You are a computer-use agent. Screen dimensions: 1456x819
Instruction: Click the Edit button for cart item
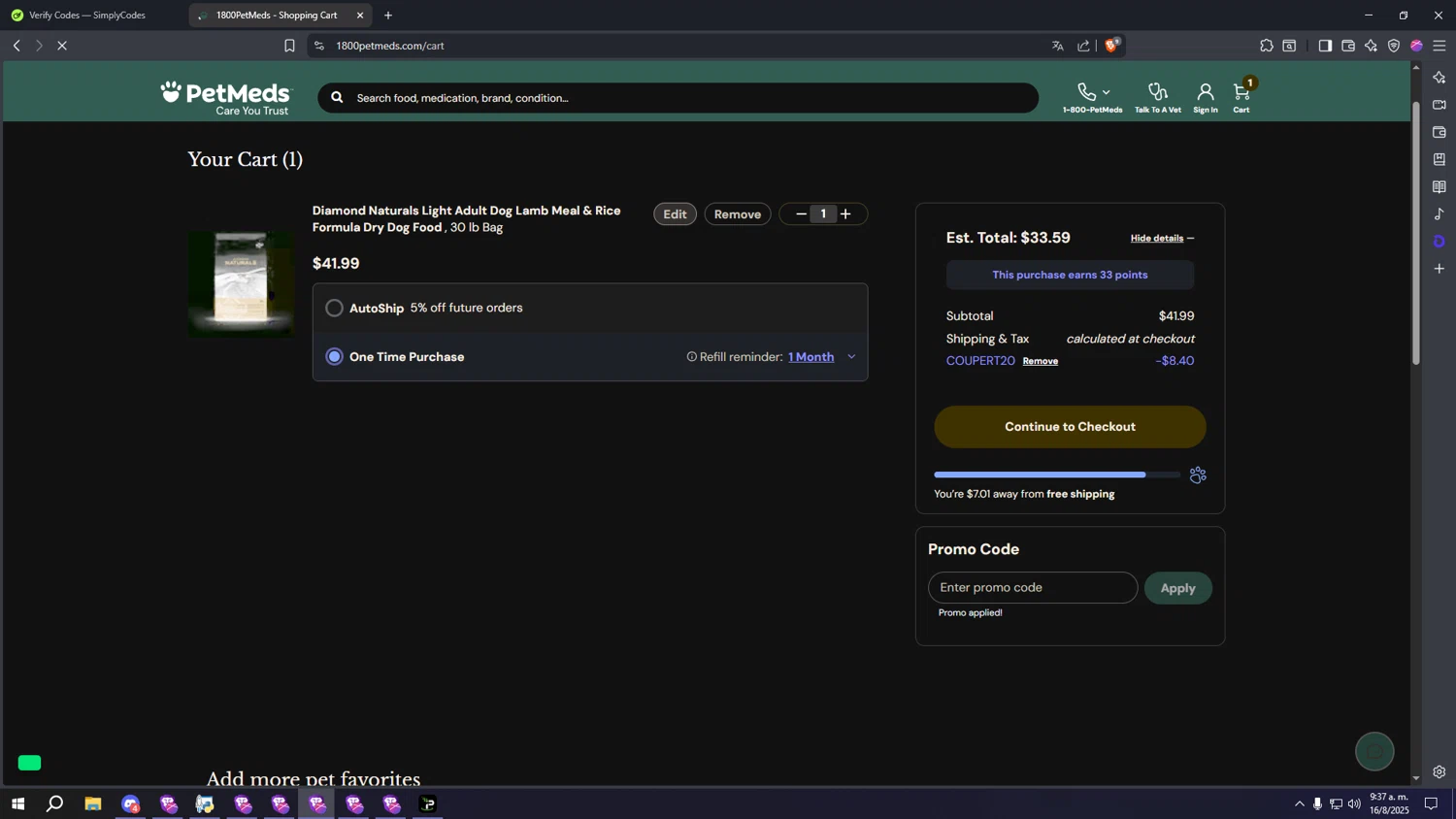click(675, 214)
